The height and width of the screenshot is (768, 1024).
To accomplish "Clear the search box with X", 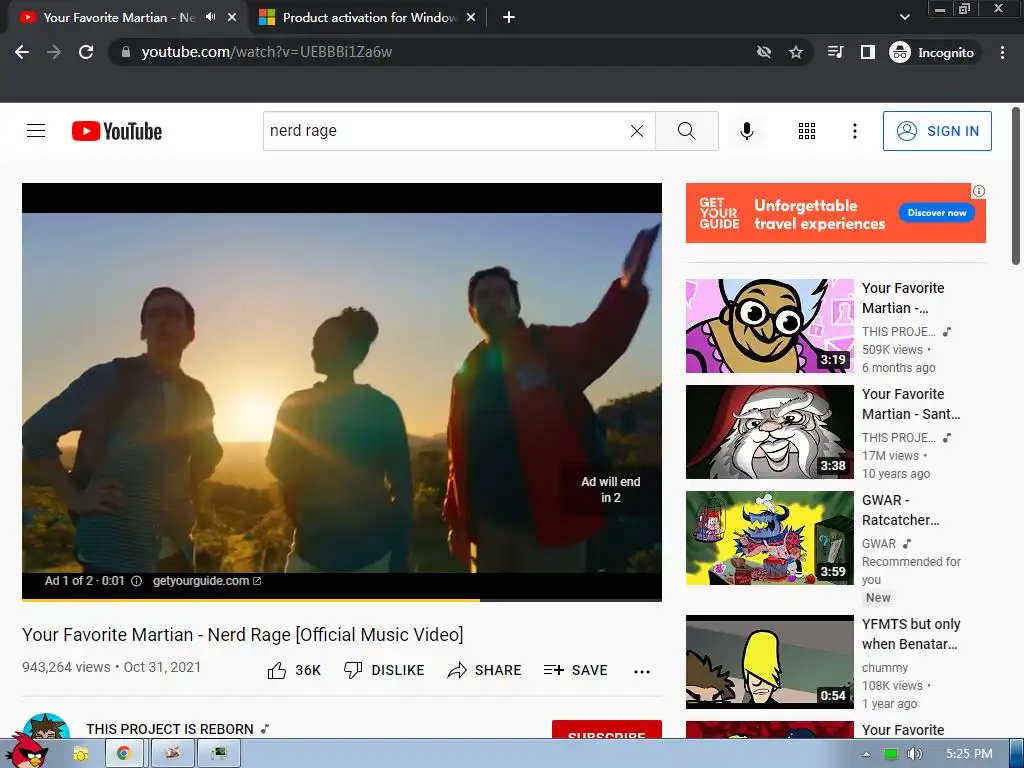I will [637, 131].
